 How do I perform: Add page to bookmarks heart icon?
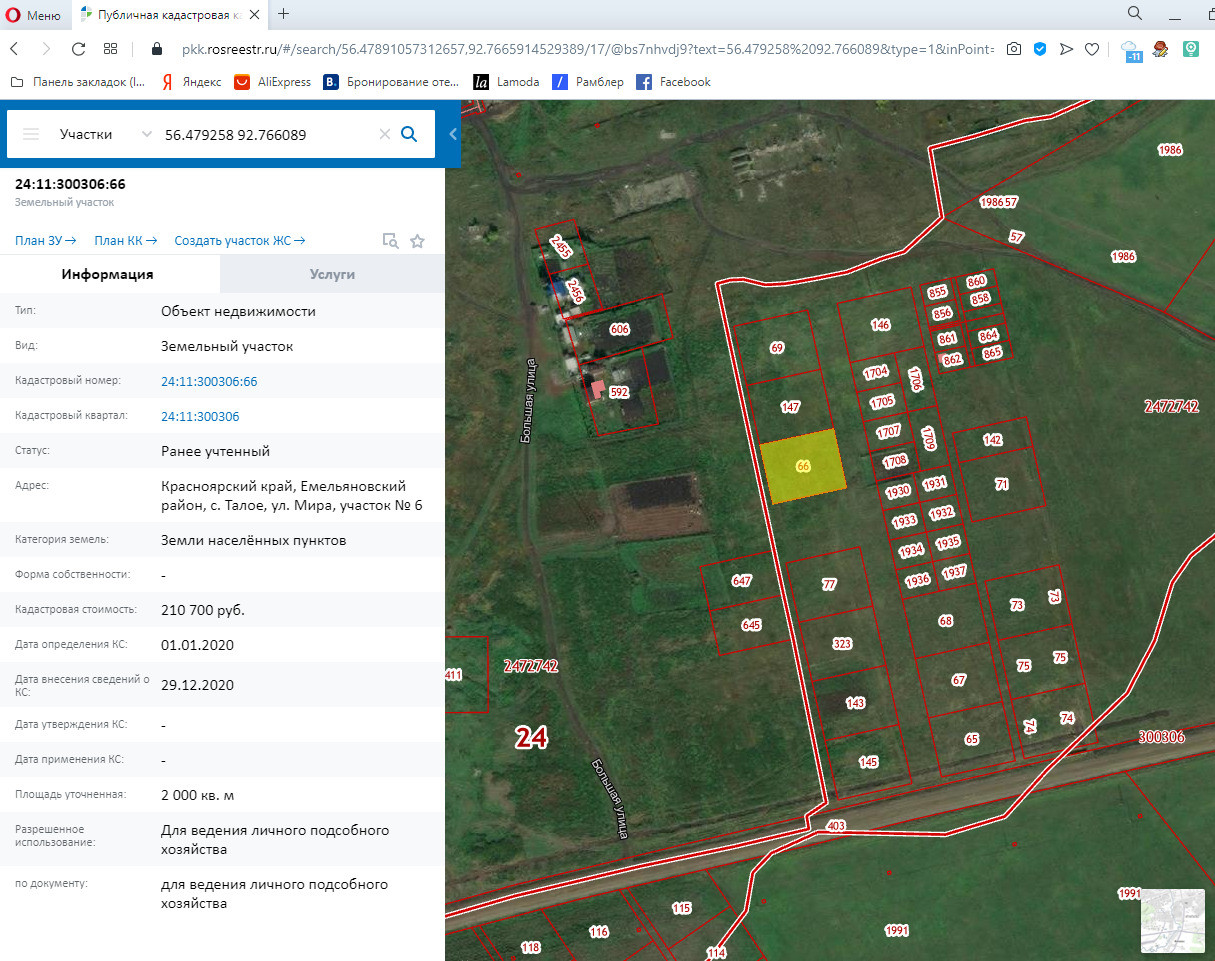pyautogui.click(x=1092, y=48)
